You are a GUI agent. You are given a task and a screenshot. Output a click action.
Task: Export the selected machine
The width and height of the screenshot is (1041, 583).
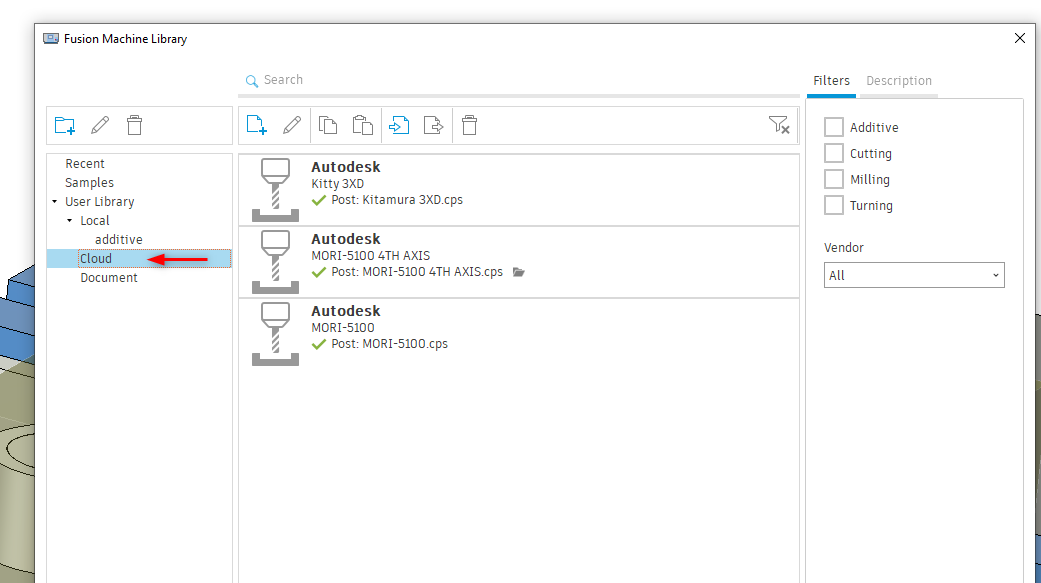433,125
